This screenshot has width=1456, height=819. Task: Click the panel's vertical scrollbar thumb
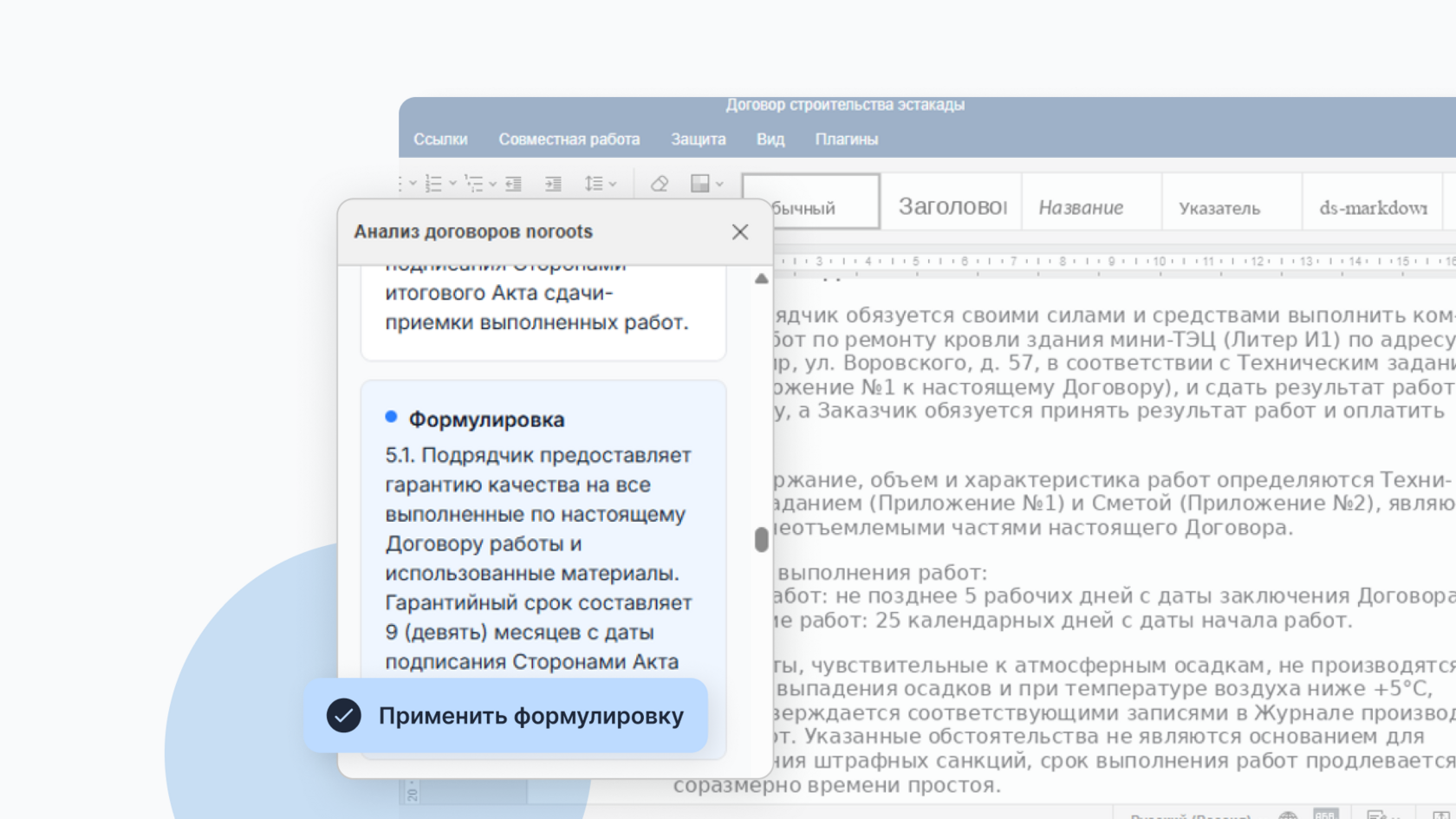point(761,539)
